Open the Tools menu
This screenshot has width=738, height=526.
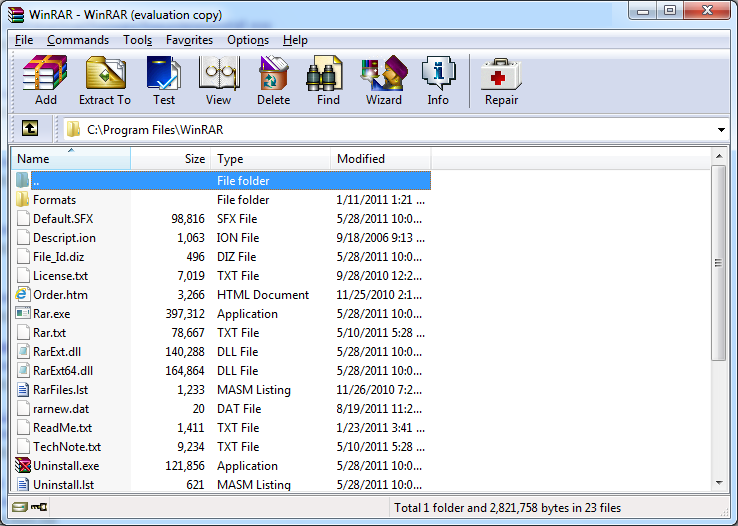click(x=137, y=40)
